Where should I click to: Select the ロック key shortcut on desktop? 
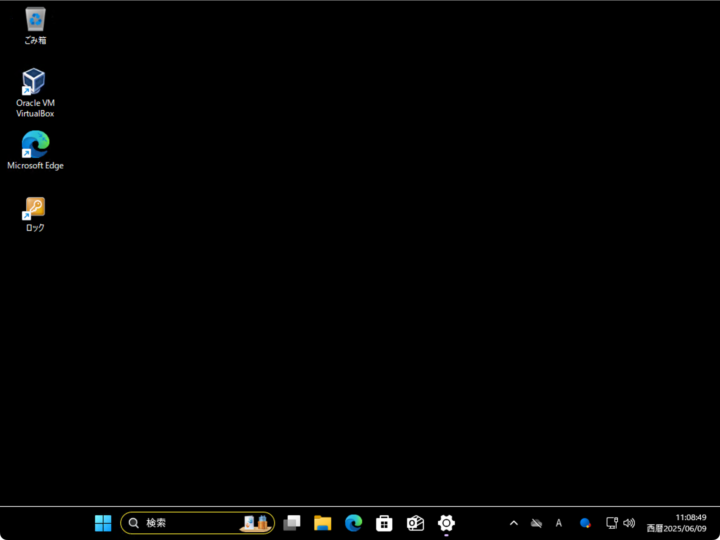click(35, 214)
